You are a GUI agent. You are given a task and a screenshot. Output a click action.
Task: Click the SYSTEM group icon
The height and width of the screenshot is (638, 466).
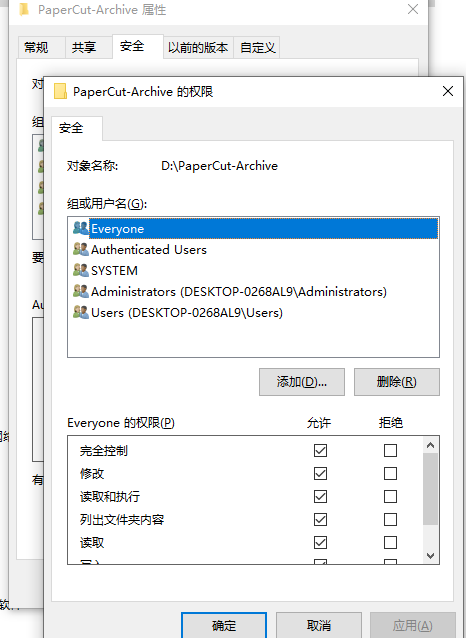(x=81, y=270)
